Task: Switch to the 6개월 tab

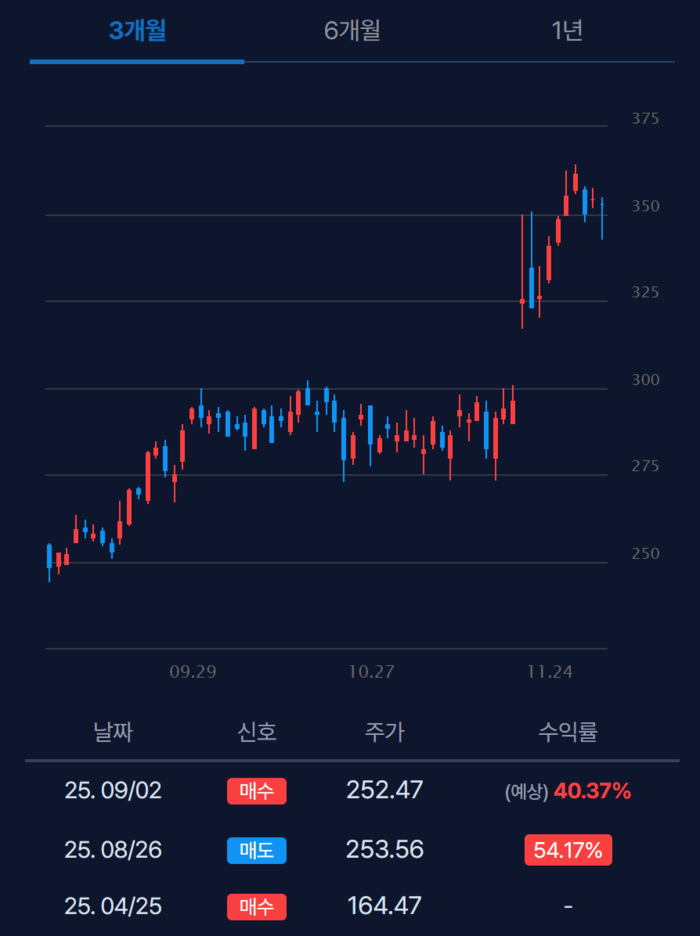Action: click(x=352, y=31)
